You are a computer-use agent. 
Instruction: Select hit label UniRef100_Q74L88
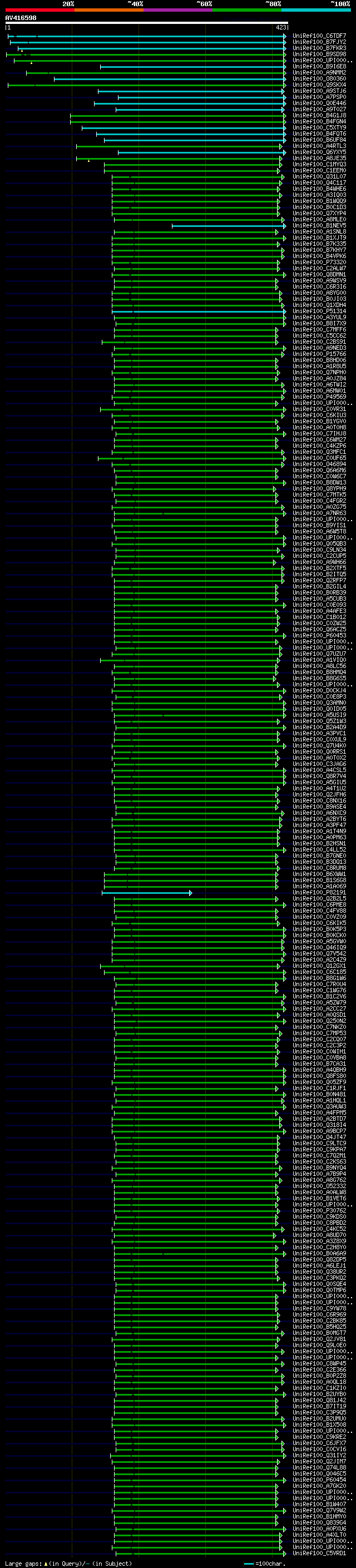coord(319,1467)
